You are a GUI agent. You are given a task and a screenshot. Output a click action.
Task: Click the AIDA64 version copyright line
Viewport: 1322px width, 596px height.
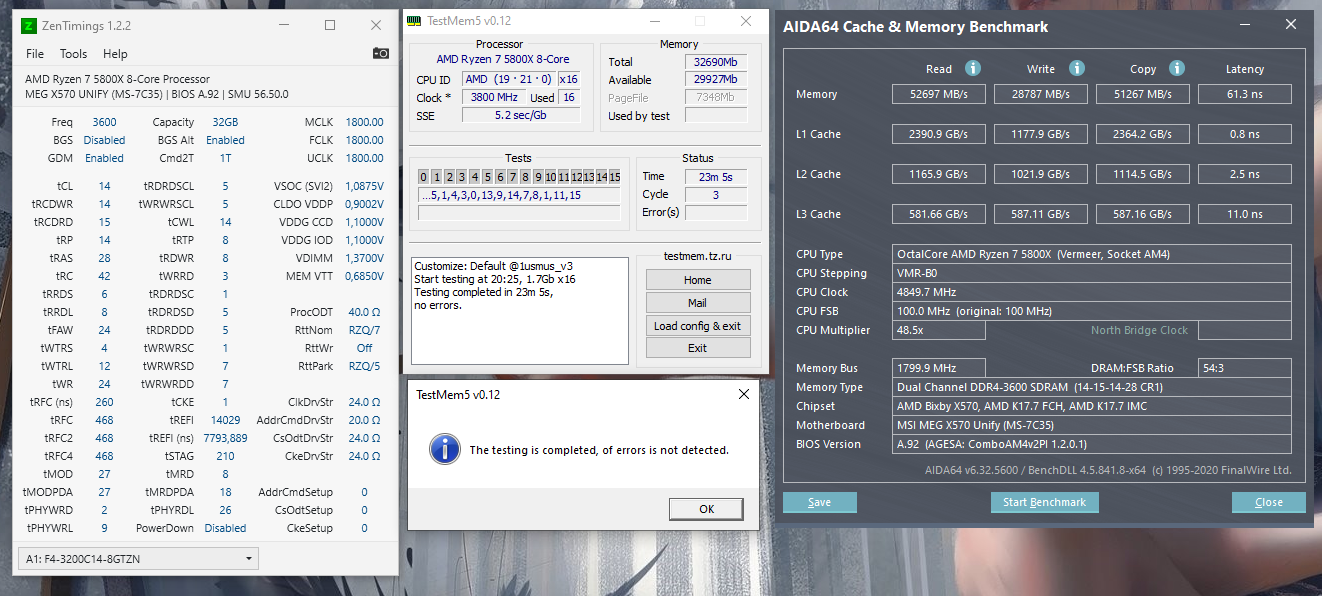tap(1108, 470)
